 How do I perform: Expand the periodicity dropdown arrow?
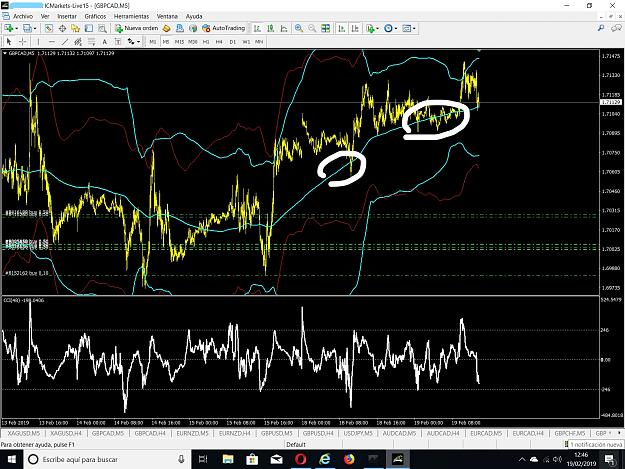click(395, 28)
